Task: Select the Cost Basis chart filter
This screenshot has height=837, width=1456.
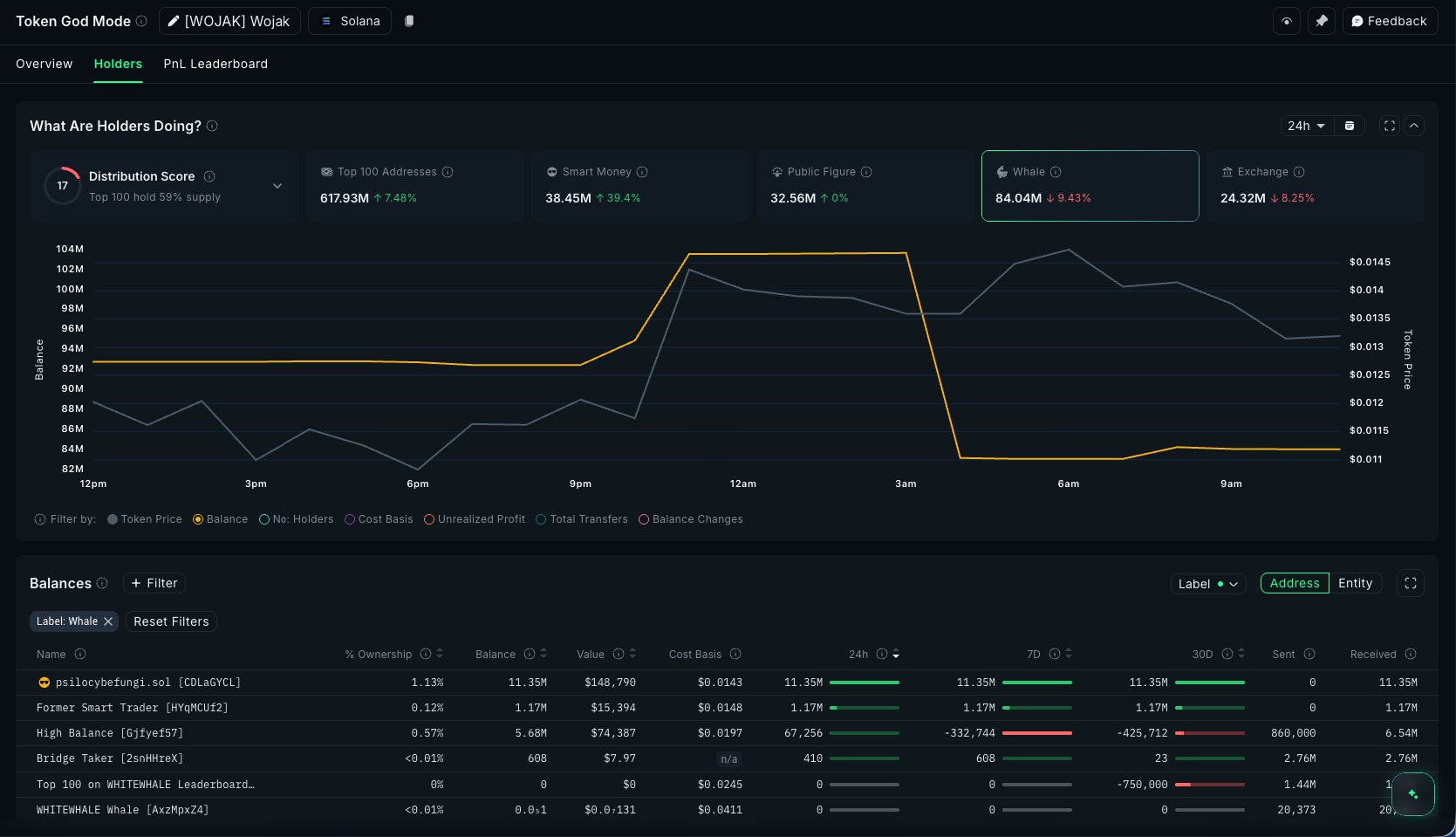Action: [x=350, y=519]
